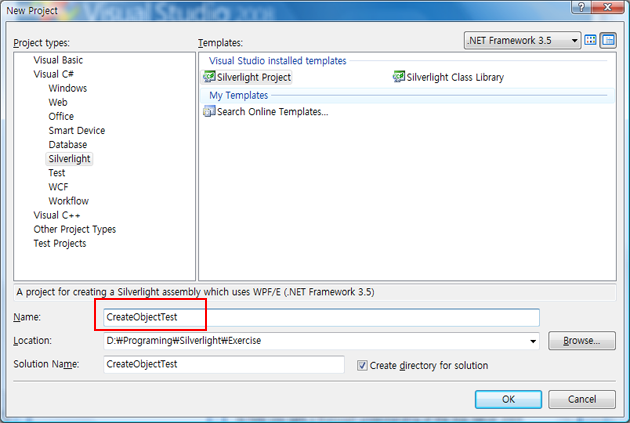Click the project Name input field
630x423 pixels.
point(321,317)
